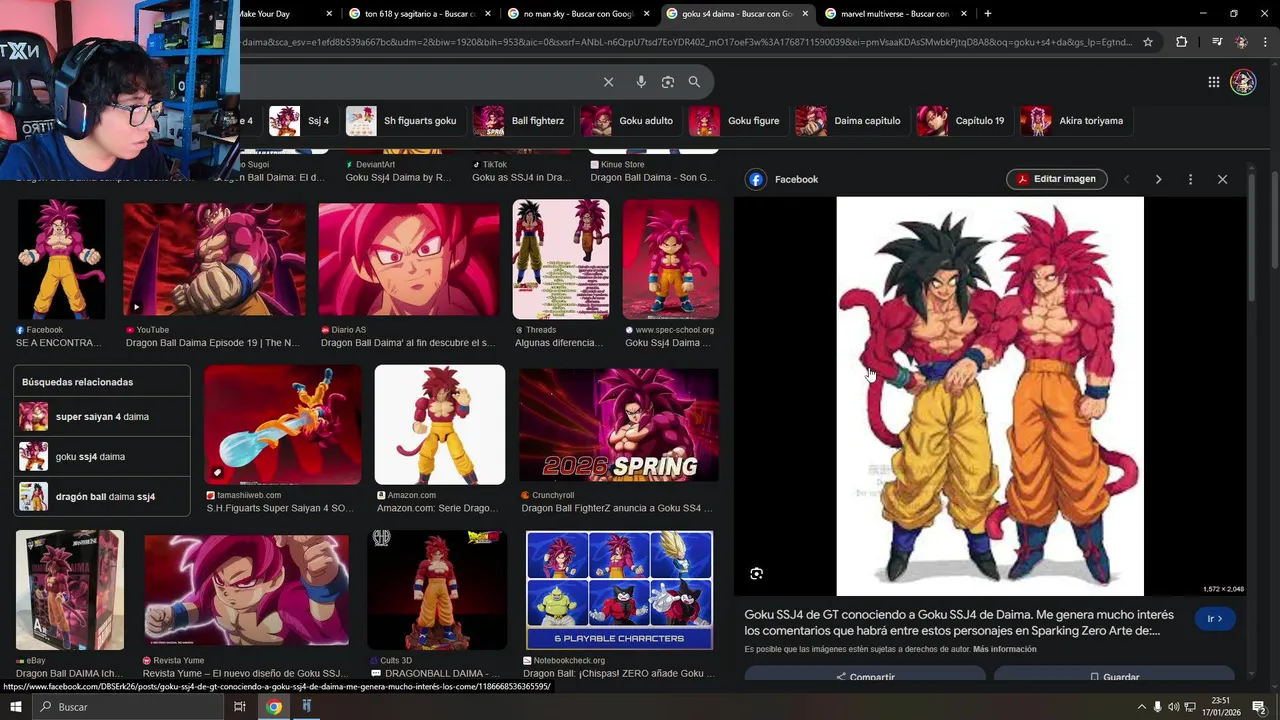
Task: Open Task View on the taskbar
Action: 240,707
